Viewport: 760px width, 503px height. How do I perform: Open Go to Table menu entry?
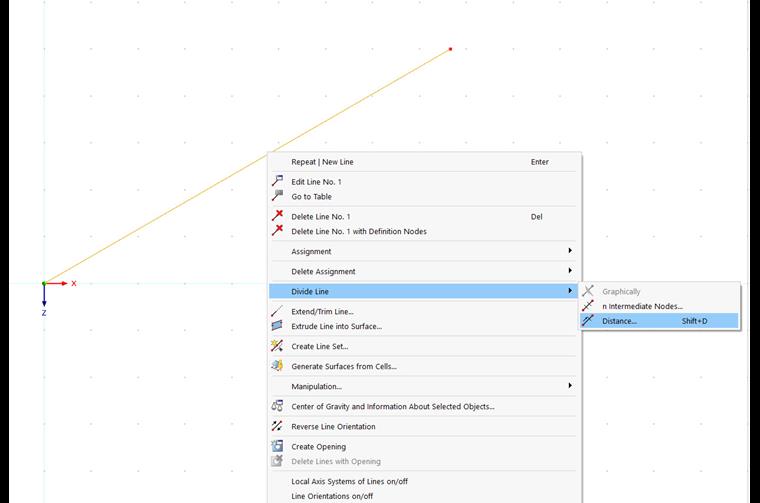[x=425, y=197]
